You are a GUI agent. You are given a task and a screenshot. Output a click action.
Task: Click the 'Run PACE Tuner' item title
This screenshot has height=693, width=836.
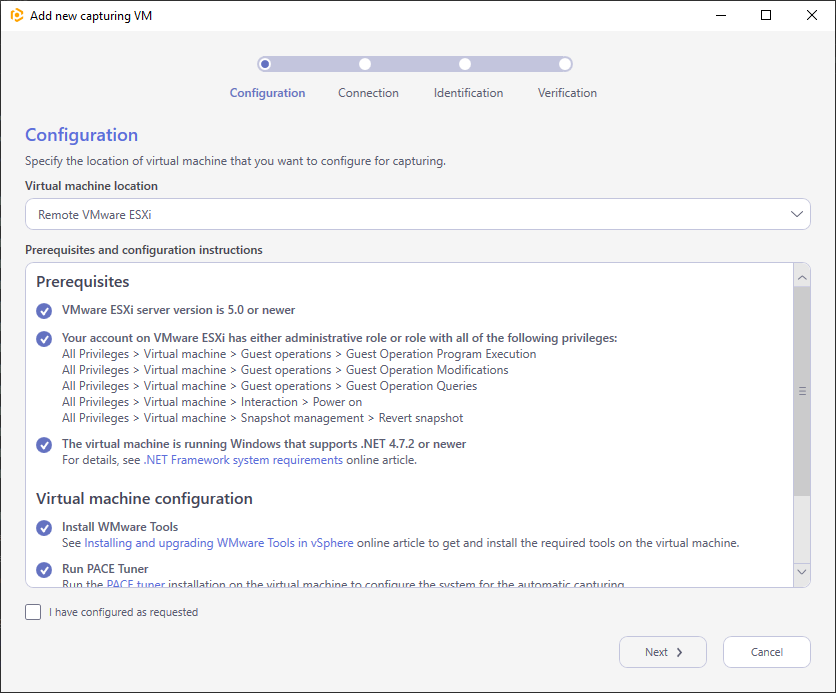[105, 569]
